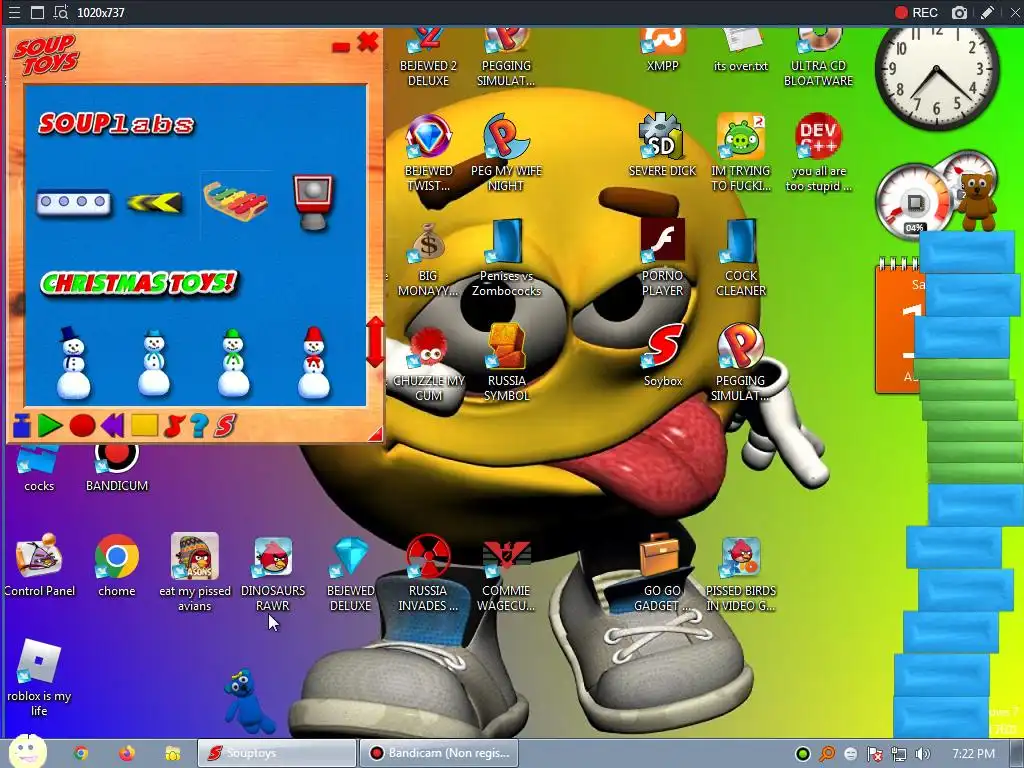Pick the yellow chevron conveyor toy

pyautogui.click(x=154, y=203)
